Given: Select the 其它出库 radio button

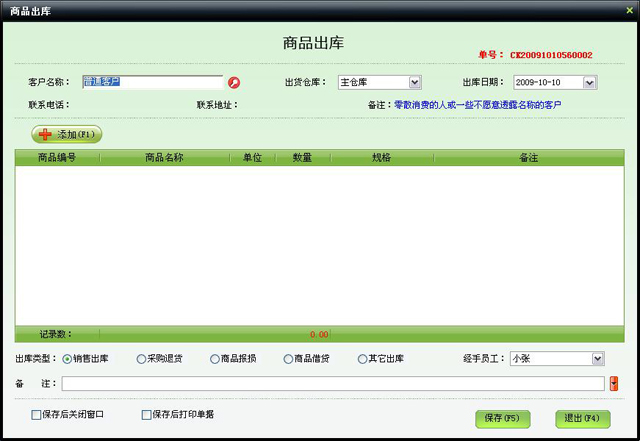Looking at the screenshot, I should pos(363,358).
